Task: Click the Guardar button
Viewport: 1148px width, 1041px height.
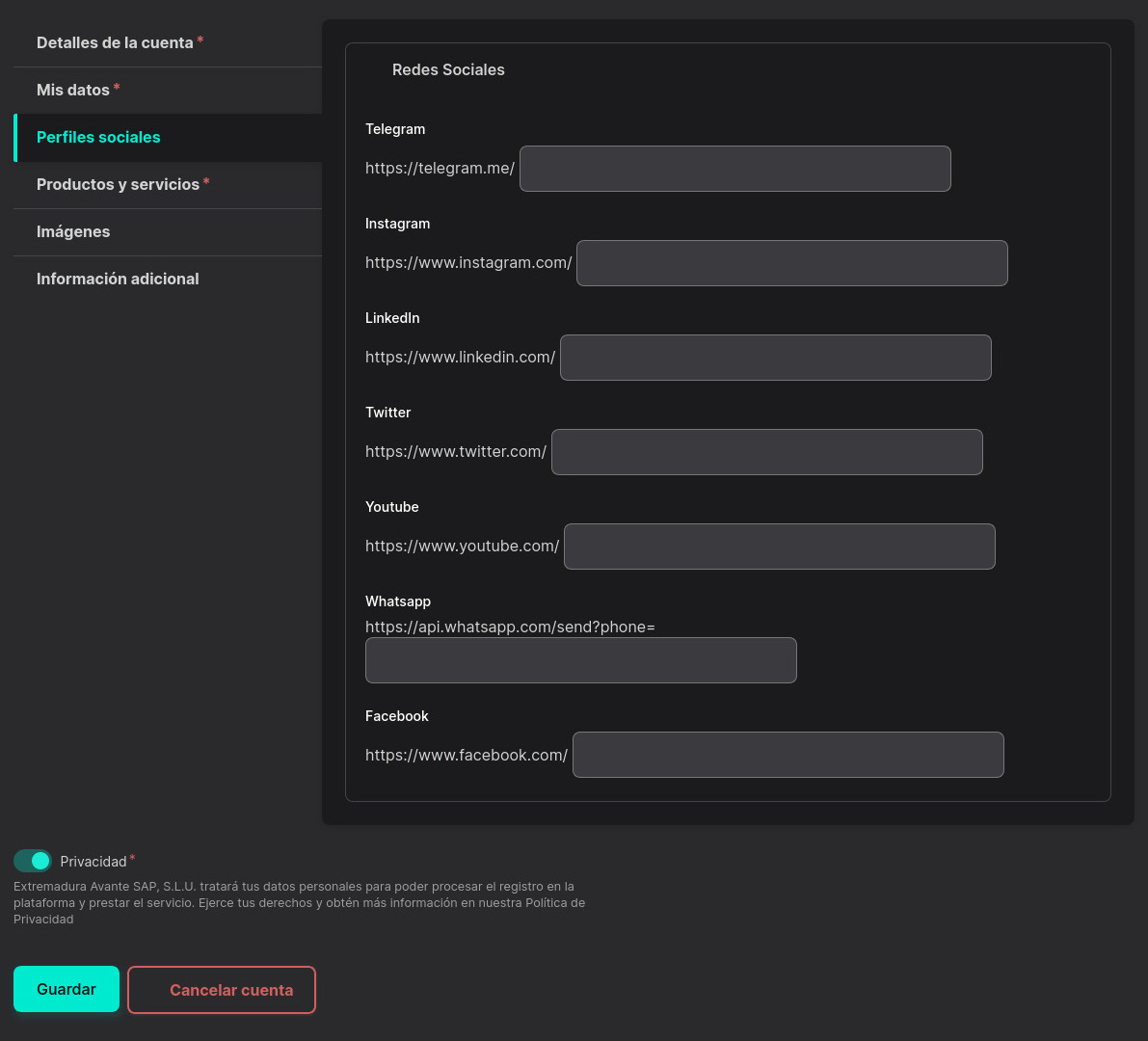Action: 67,989
